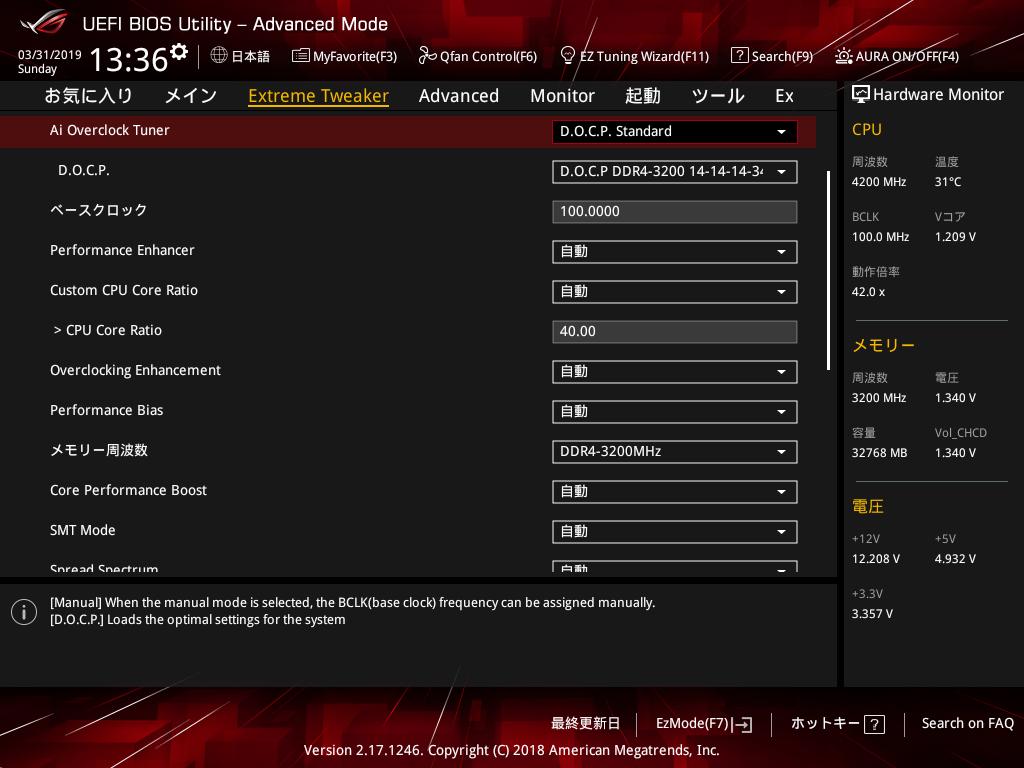The width and height of the screenshot is (1024, 768).
Task: Select the Performance Bias label
Action: click(106, 410)
